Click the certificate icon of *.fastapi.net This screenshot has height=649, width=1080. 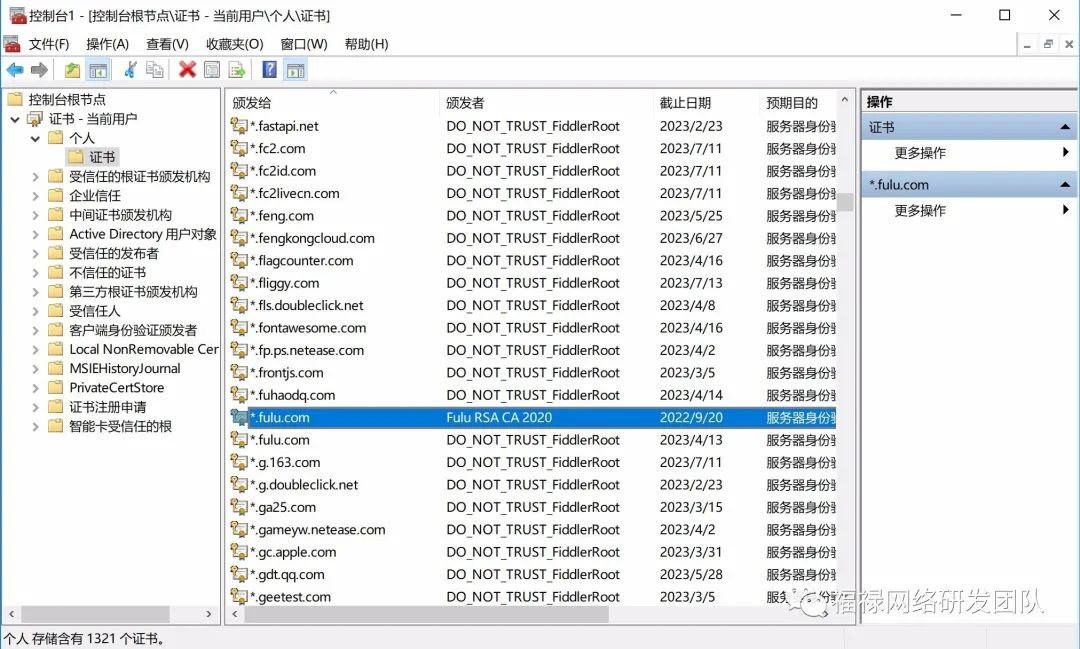pyautogui.click(x=239, y=125)
